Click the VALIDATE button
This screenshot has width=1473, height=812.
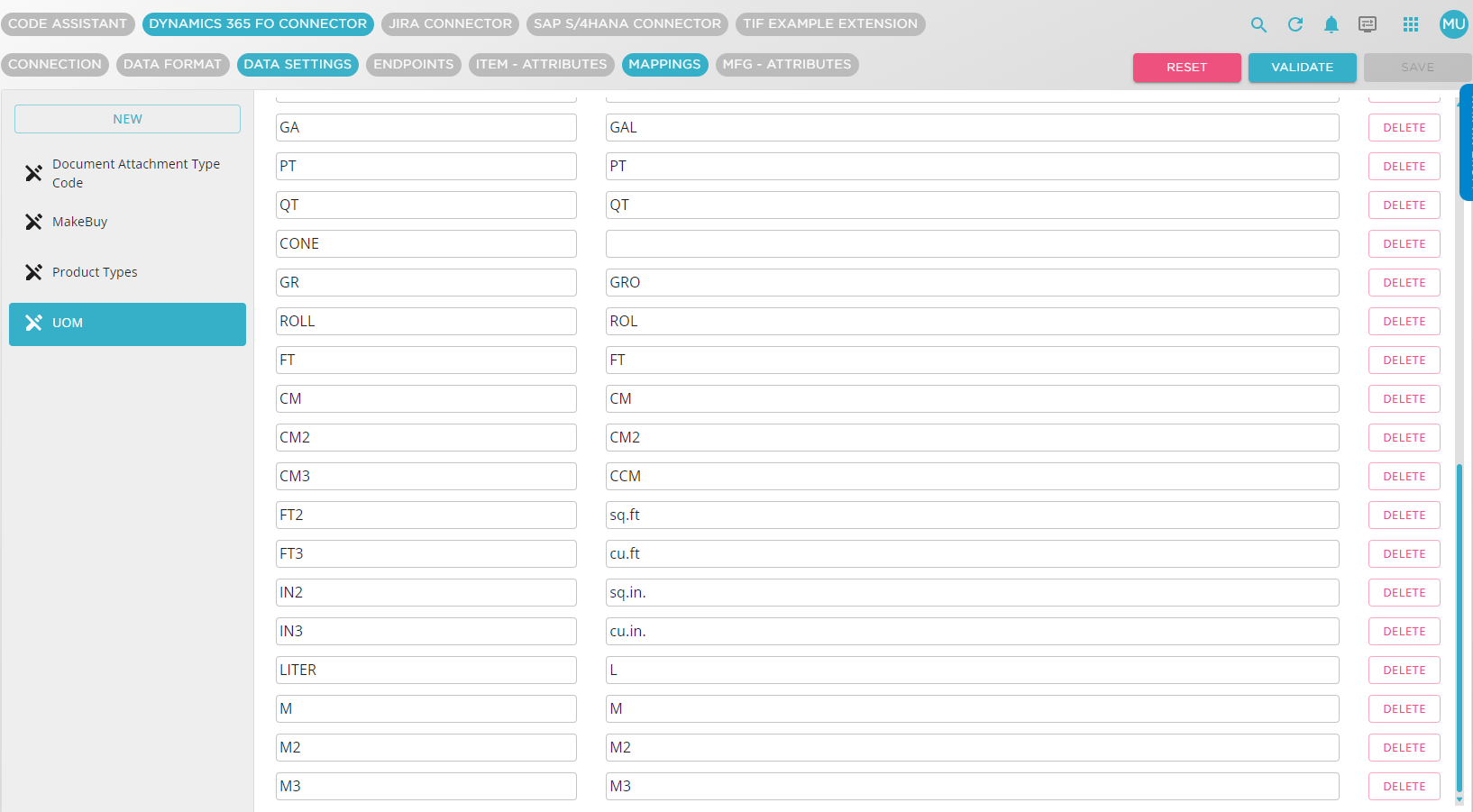point(1302,67)
